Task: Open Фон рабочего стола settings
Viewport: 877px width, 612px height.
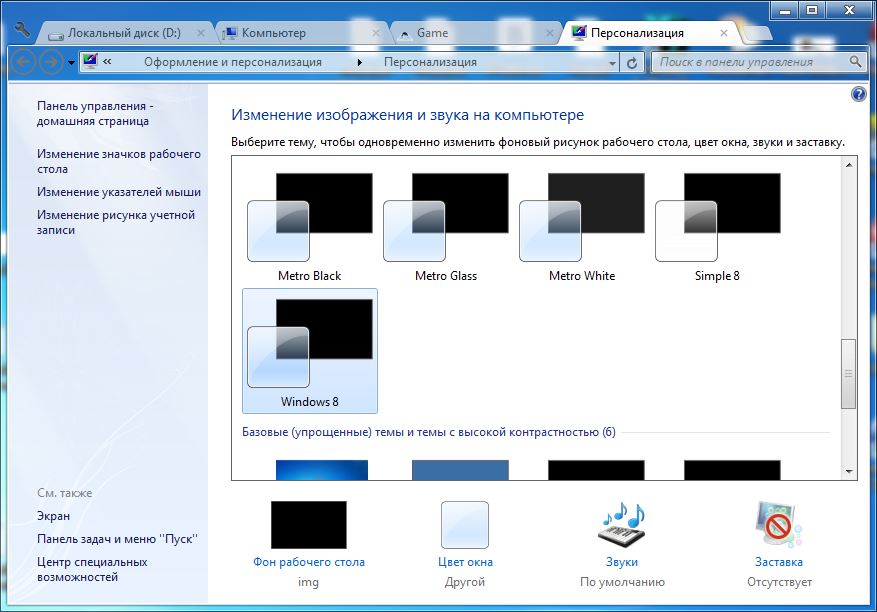Action: (309, 525)
